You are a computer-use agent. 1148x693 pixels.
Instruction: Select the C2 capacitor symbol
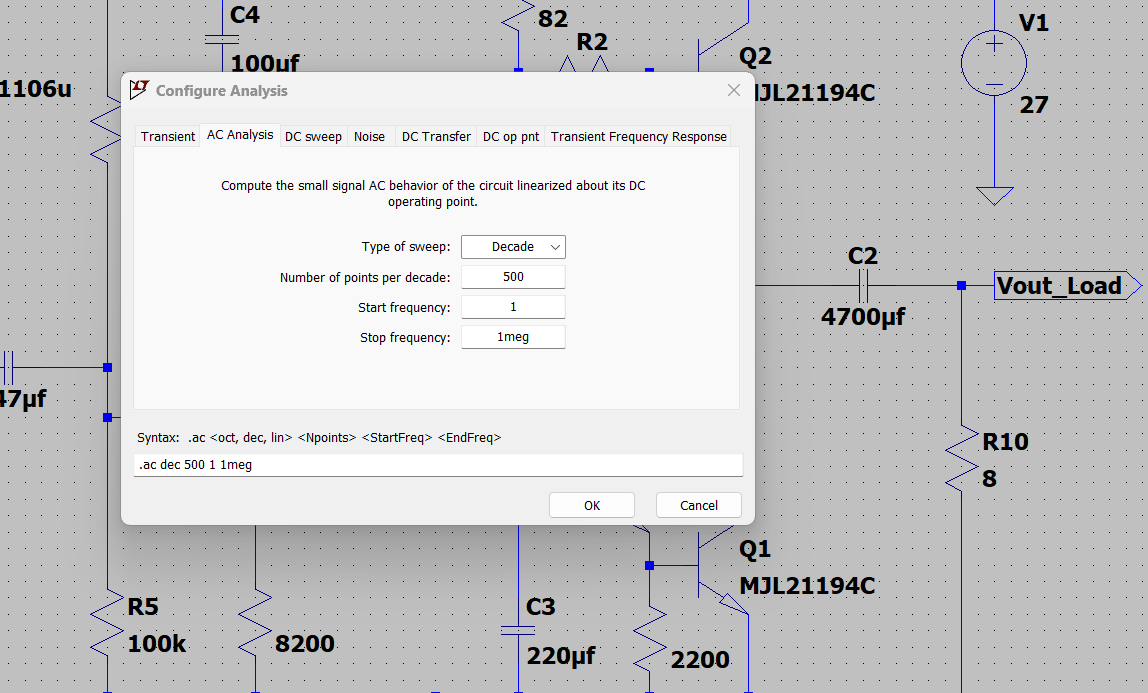(862, 285)
